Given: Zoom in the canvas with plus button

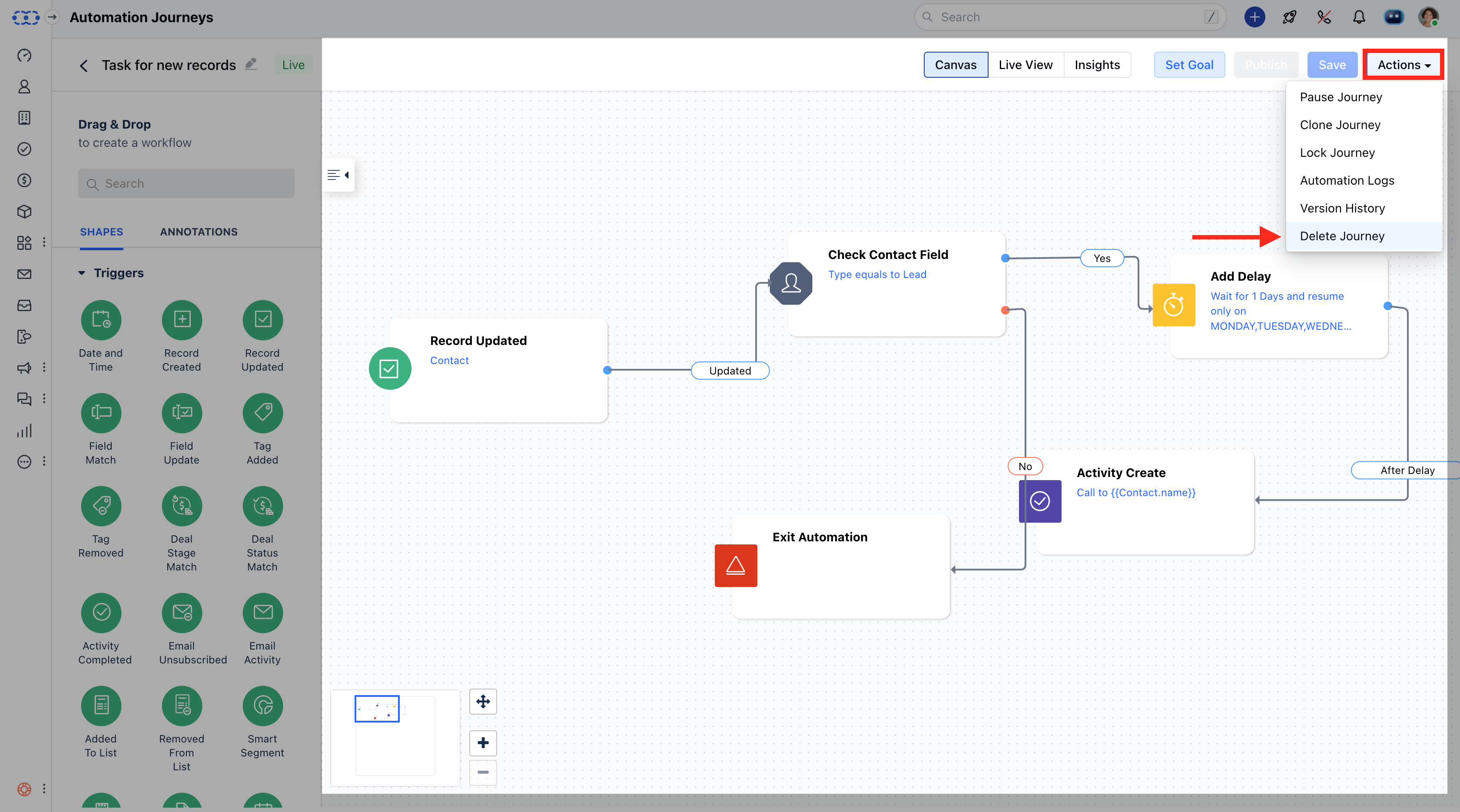Looking at the screenshot, I should click(483, 743).
